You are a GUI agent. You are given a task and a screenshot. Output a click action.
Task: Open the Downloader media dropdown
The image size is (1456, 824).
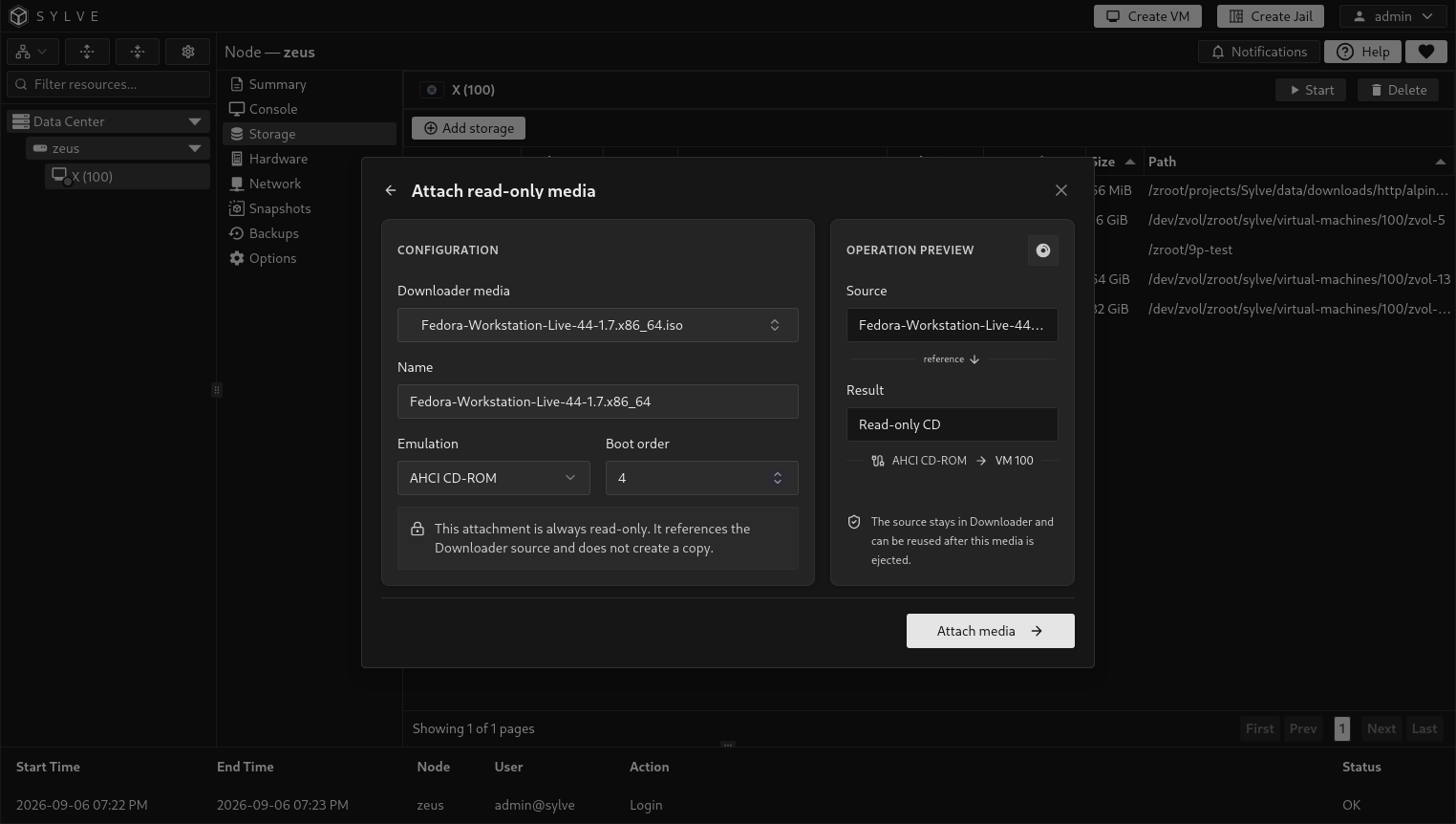(x=598, y=325)
